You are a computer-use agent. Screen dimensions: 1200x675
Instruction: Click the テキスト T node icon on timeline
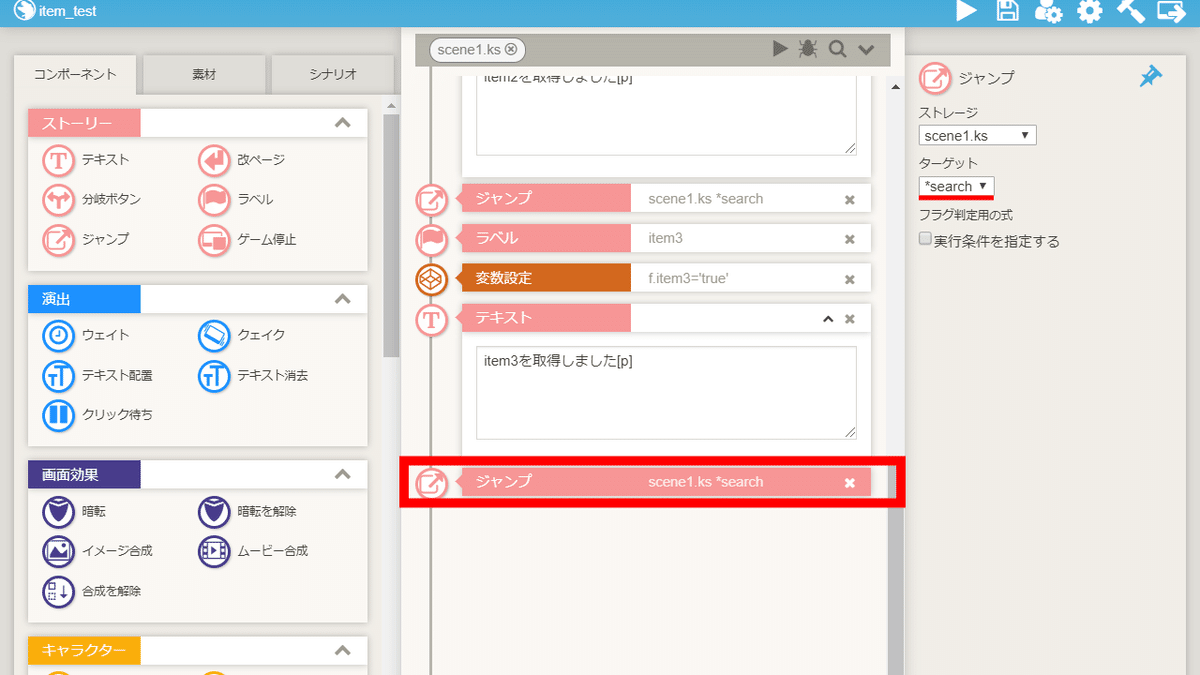431,320
